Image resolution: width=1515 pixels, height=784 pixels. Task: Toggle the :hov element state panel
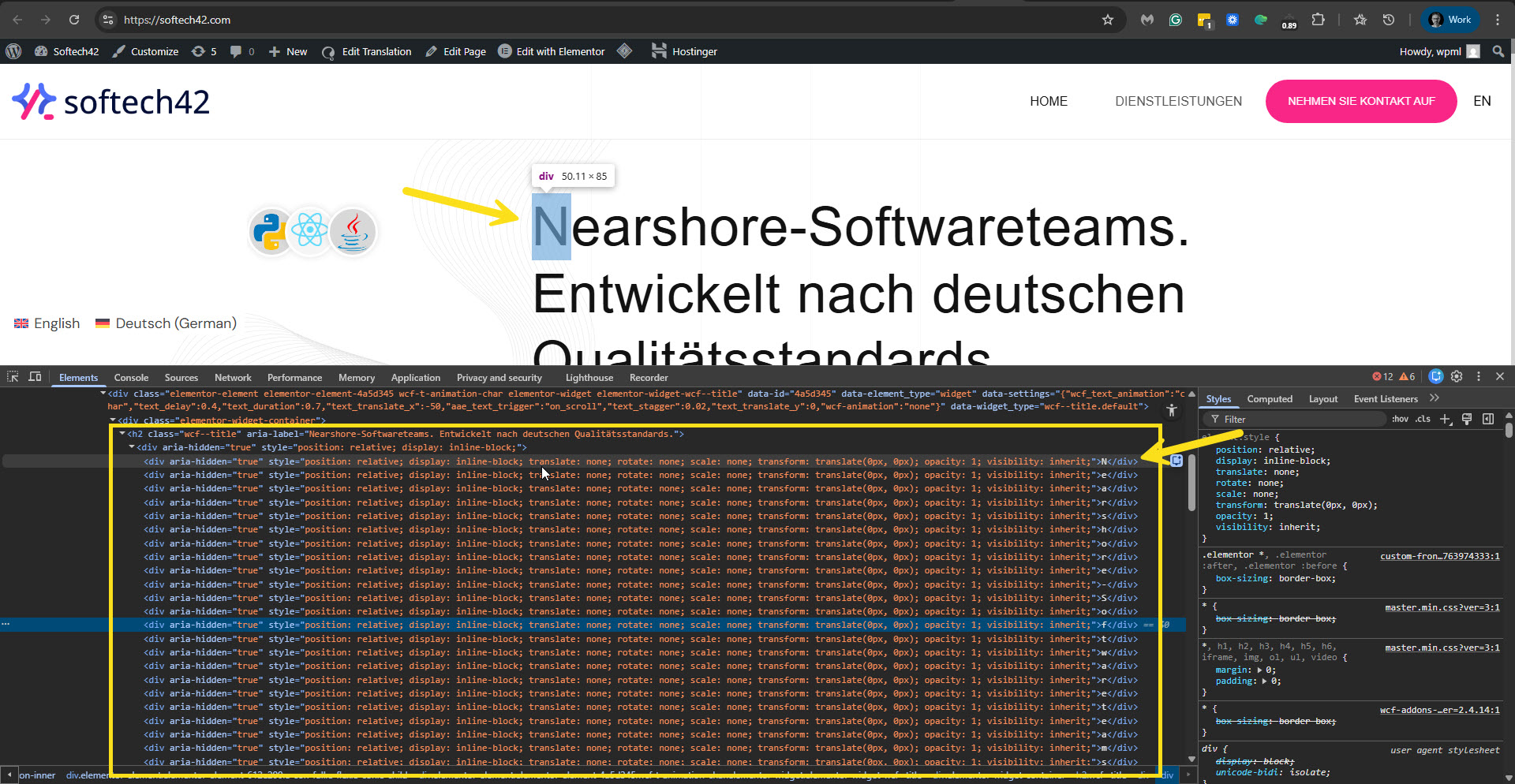1400,420
